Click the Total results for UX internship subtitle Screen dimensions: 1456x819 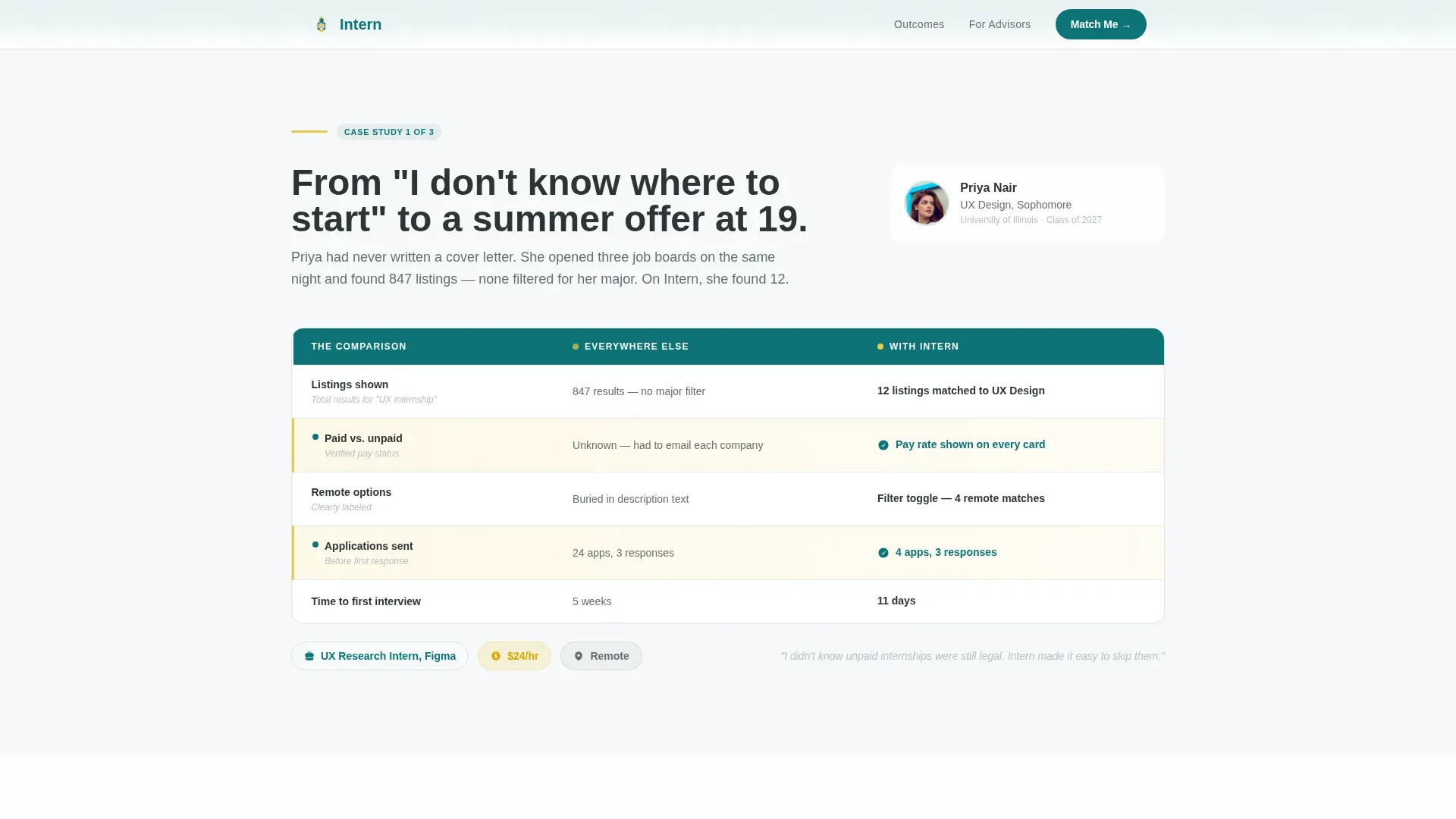374,400
